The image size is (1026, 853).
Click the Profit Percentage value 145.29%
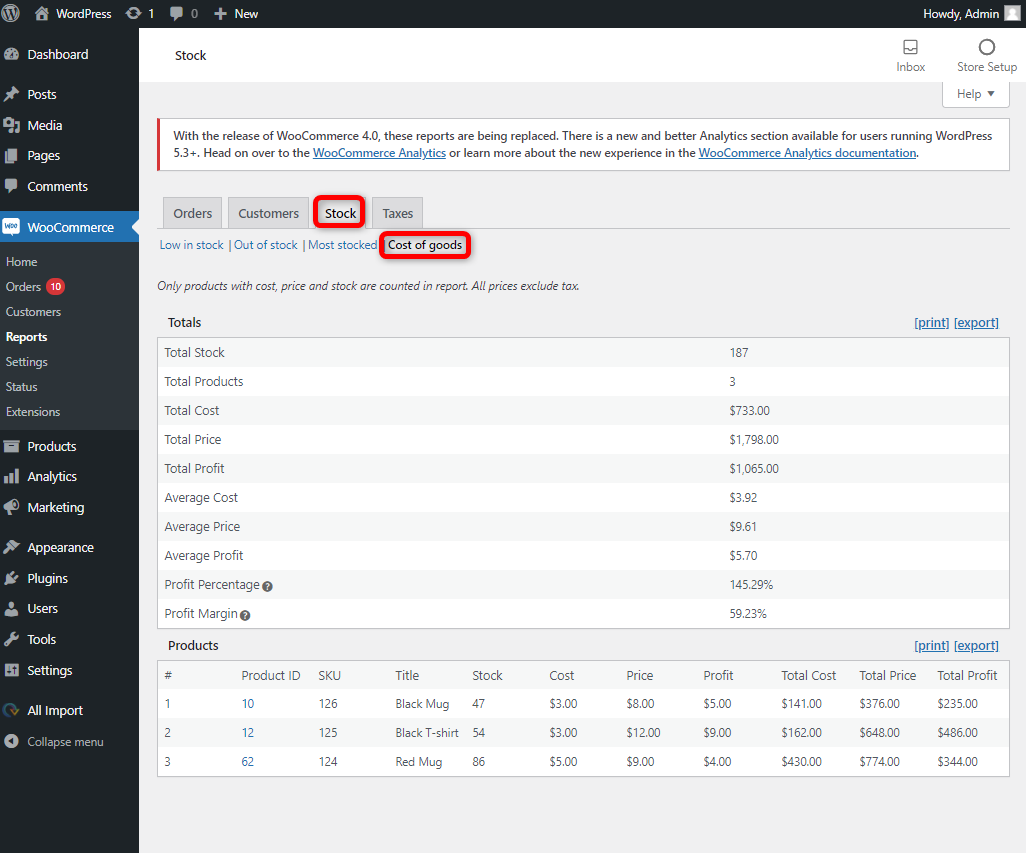751,584
